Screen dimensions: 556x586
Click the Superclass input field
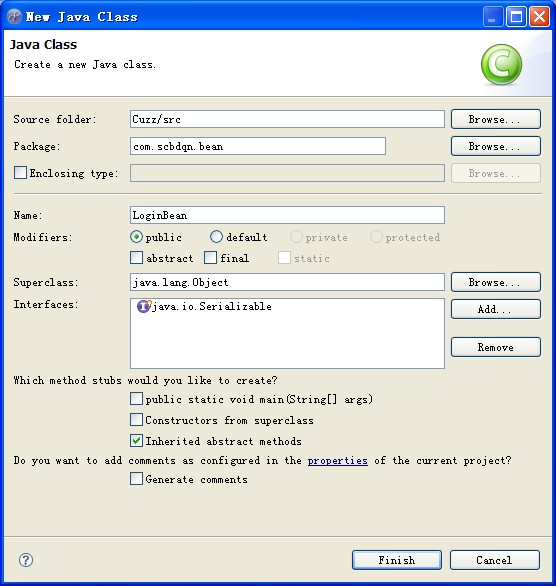(x=287, y=282)
